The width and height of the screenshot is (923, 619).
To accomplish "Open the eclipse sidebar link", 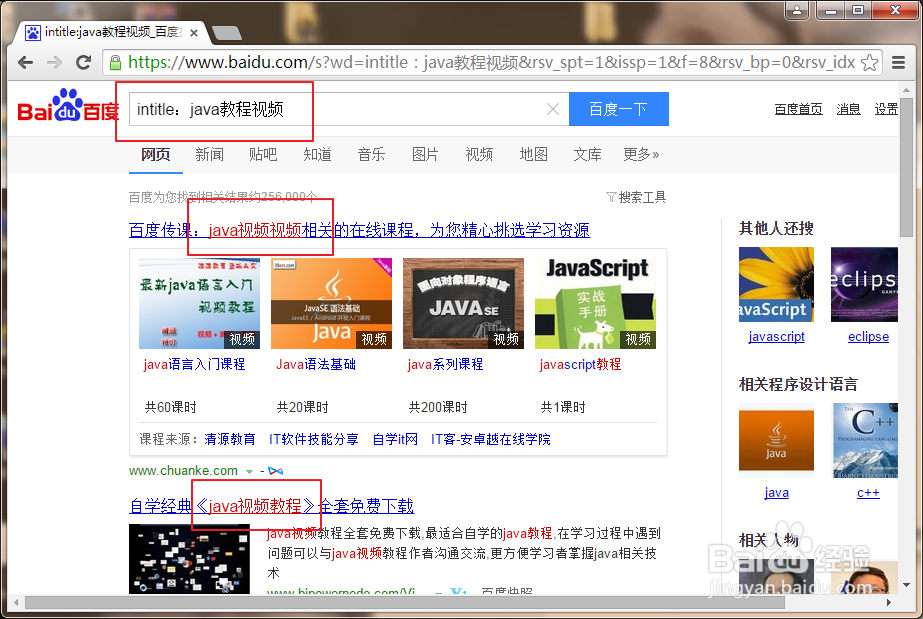I will click(x=868, y=337).
